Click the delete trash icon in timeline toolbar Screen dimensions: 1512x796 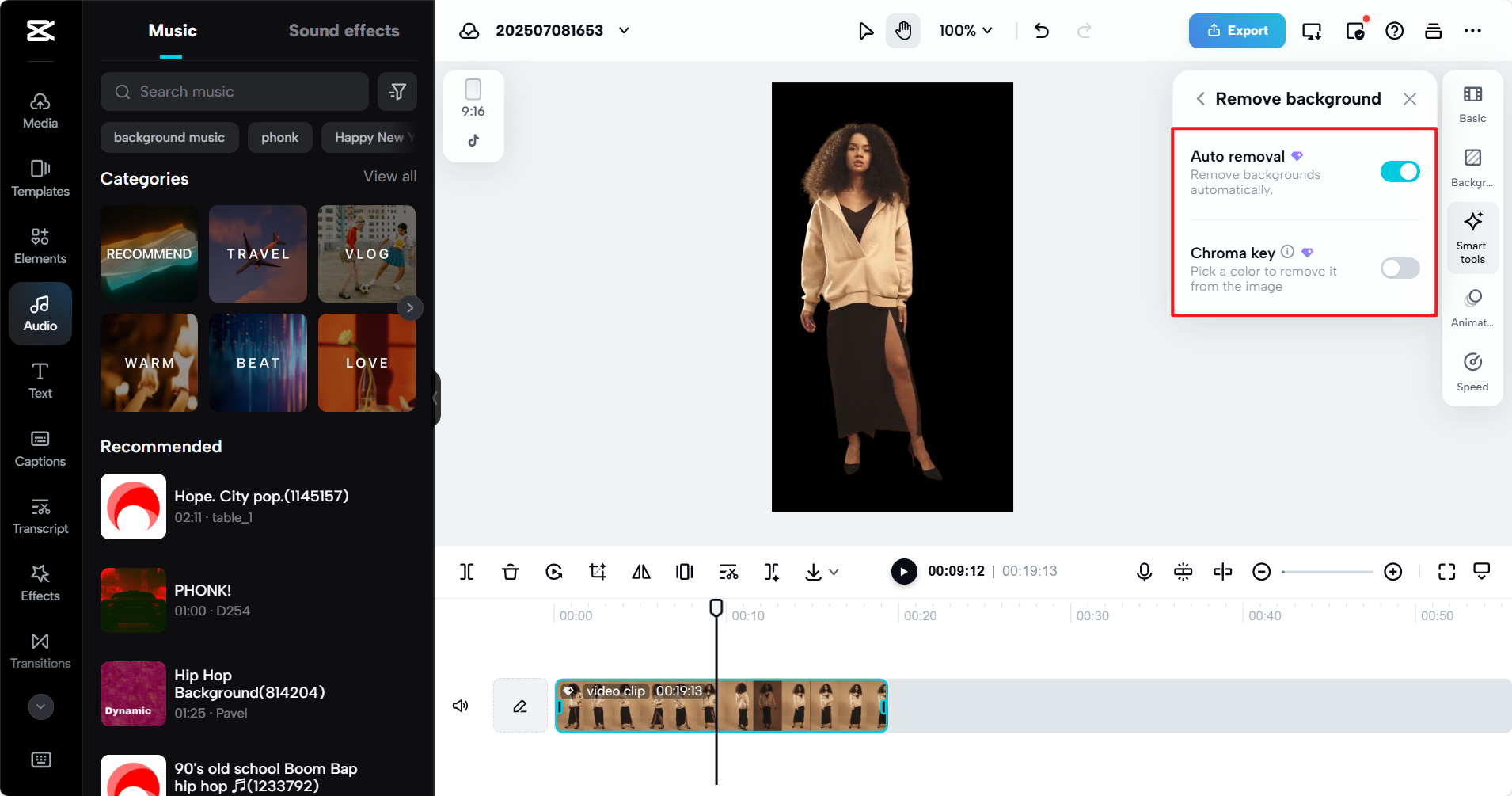tap(510, 571)
